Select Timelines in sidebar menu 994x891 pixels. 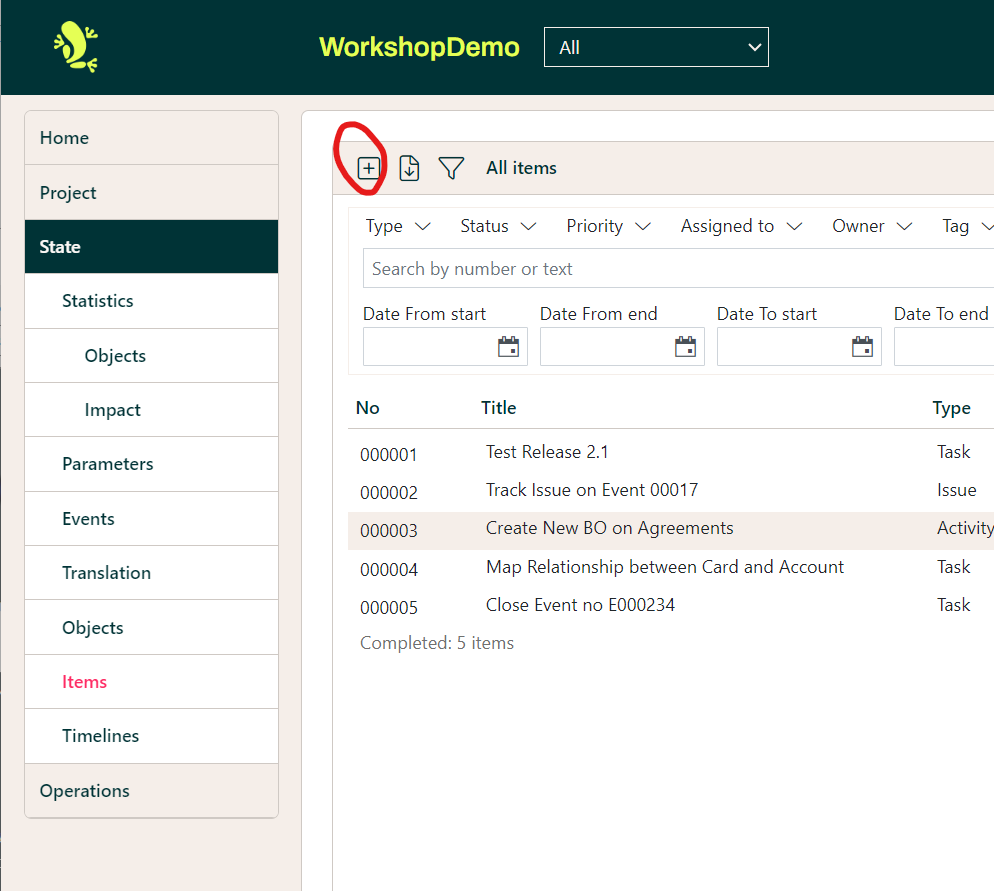[x=100, y=736]
